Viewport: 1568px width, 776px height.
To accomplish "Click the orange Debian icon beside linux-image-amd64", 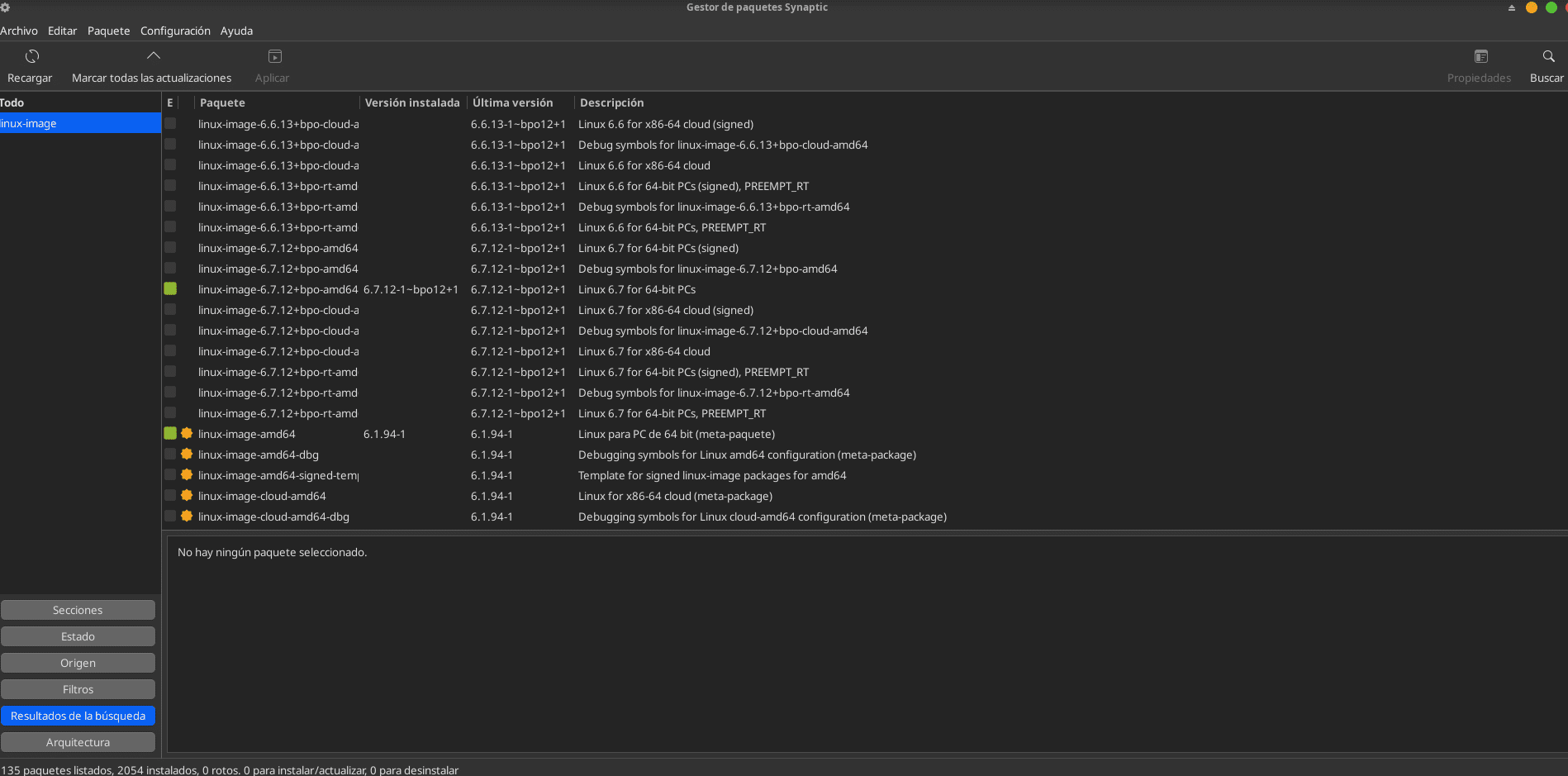I will (187, 433).
